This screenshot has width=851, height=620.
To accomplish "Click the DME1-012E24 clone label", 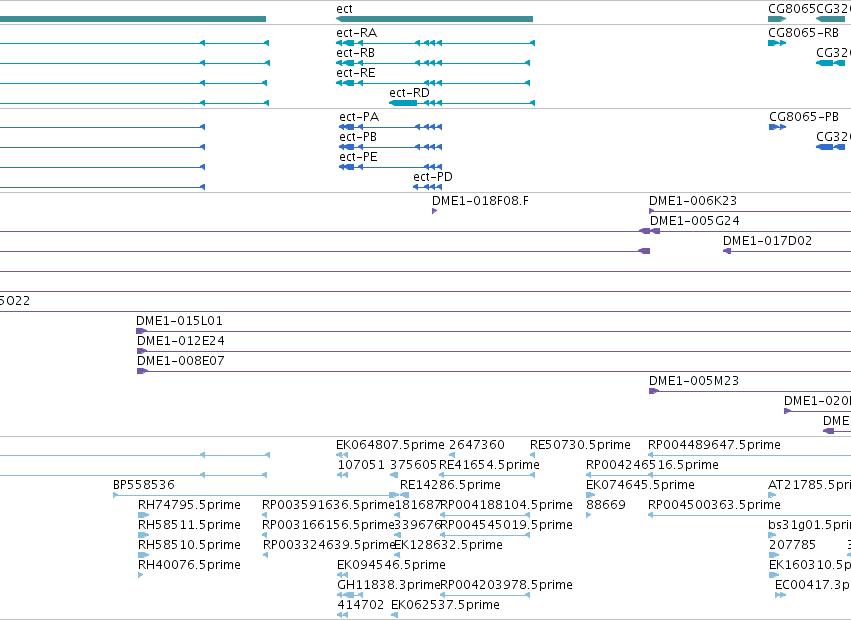I will (181, 341).
